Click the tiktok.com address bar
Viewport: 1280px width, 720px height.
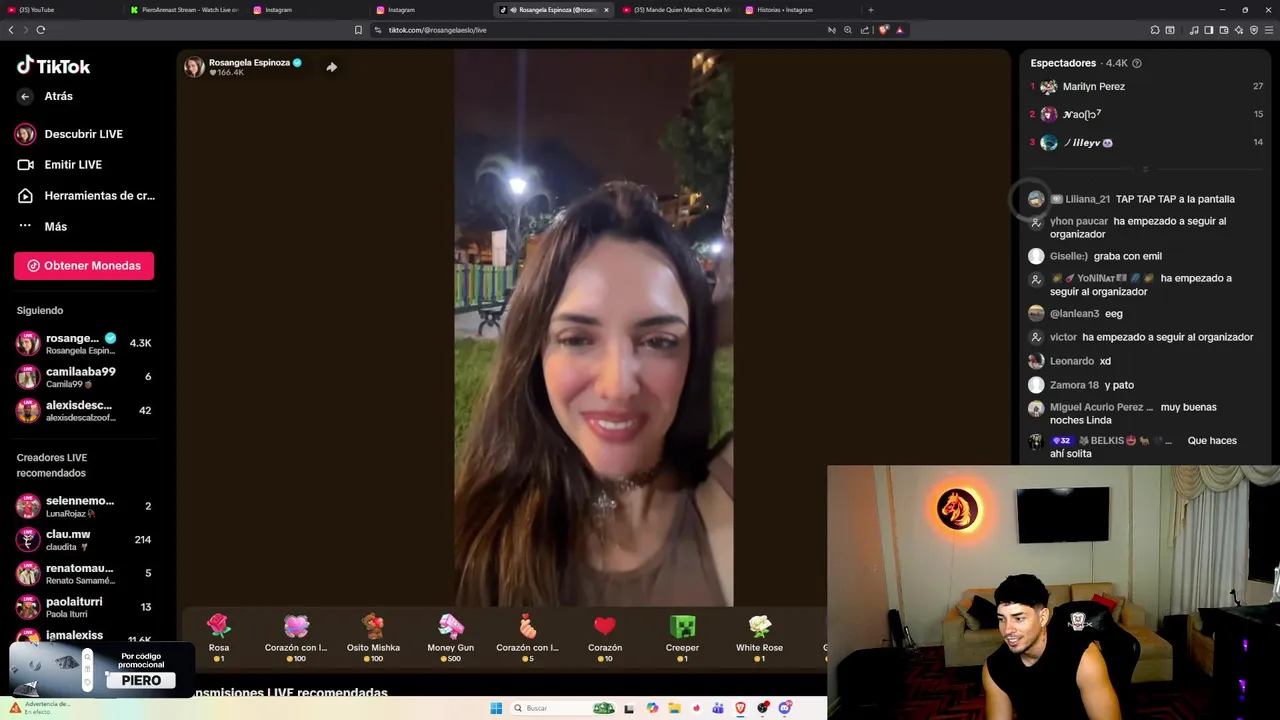click(600, 30)
